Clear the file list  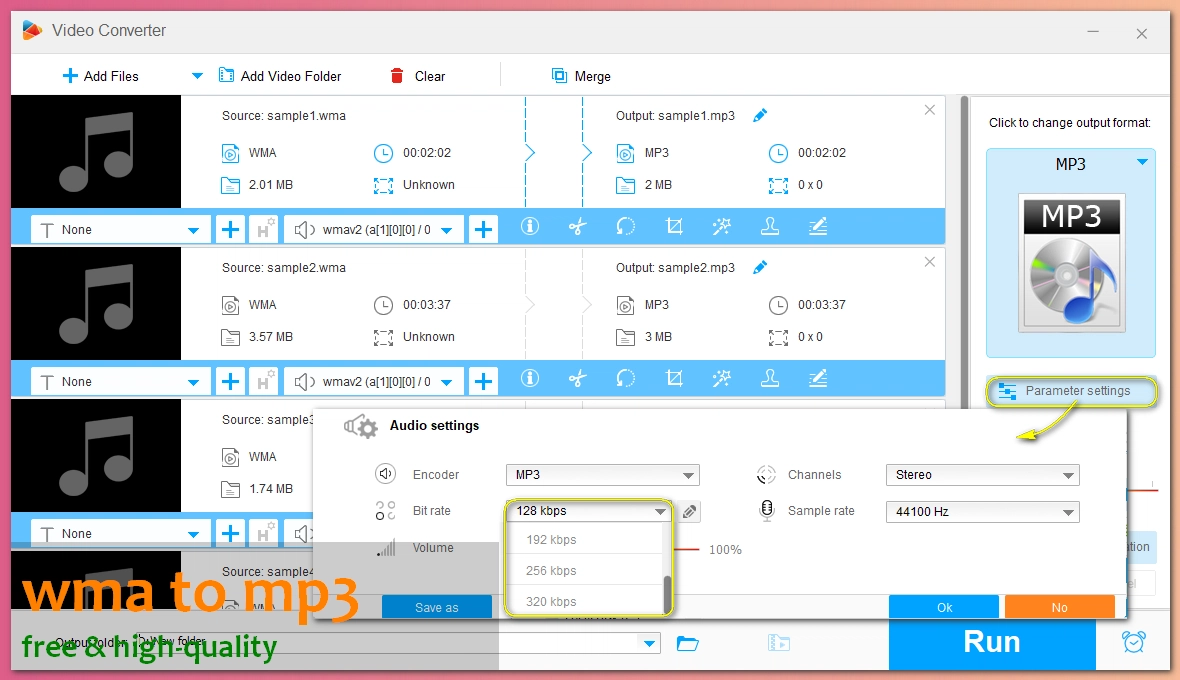pos(418,76)
